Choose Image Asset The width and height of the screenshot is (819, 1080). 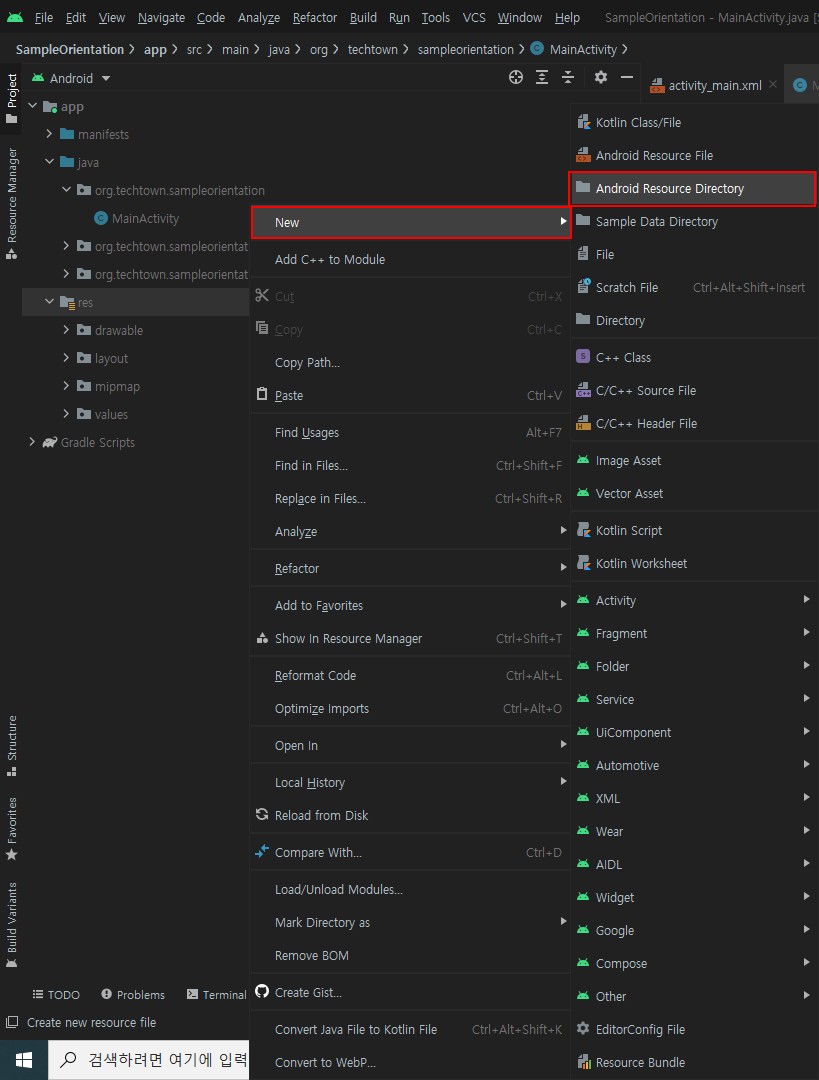pyautogui.click(x=694, y=461)
